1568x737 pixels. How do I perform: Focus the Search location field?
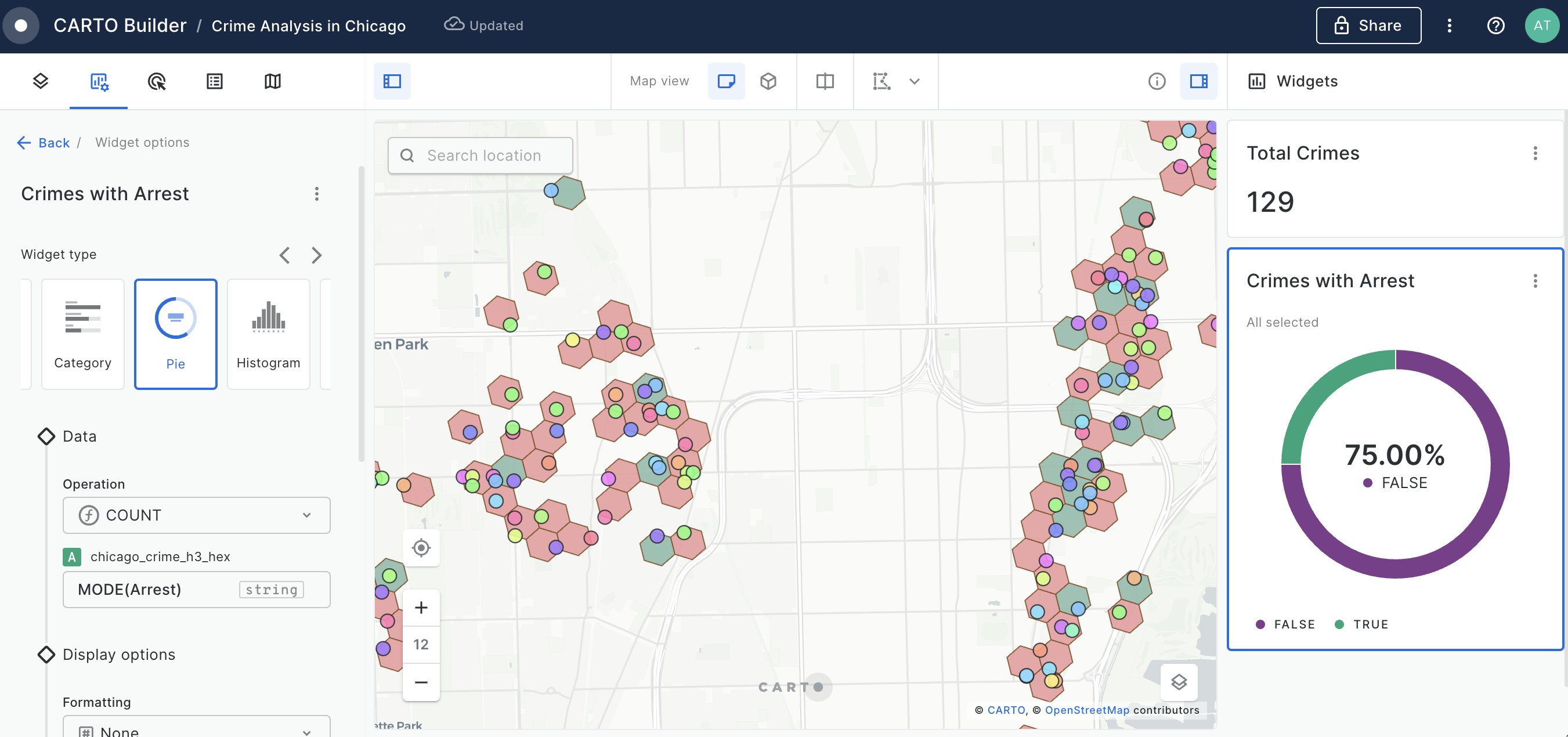click(480, 155)
